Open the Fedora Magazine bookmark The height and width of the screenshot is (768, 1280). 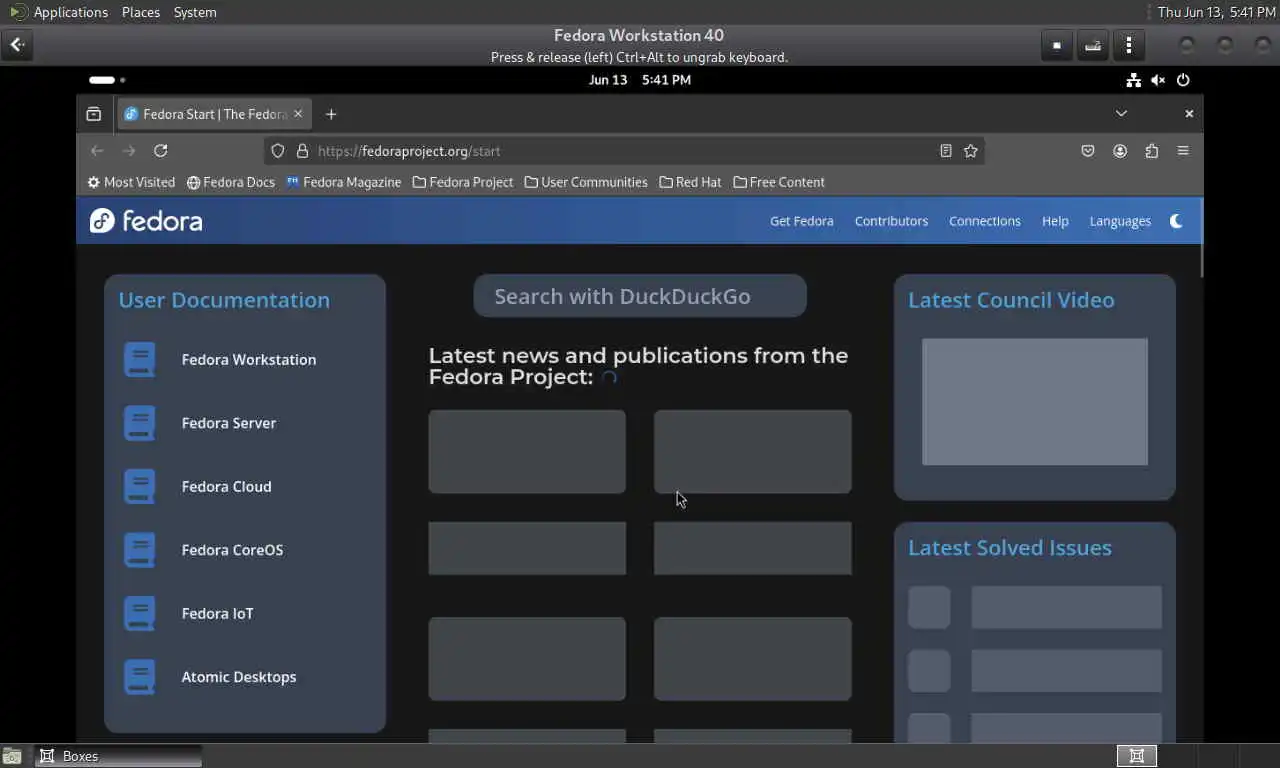coord(343,182)
